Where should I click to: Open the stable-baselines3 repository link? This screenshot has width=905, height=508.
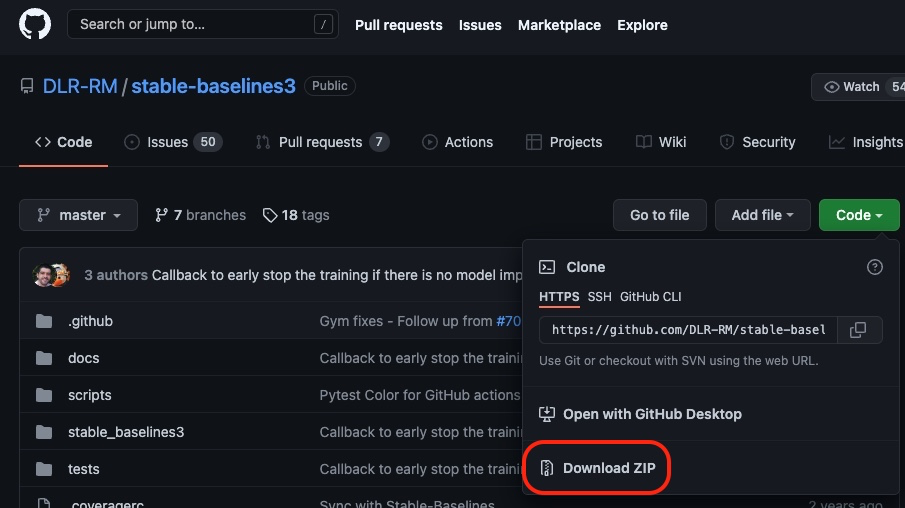point(214,86)
